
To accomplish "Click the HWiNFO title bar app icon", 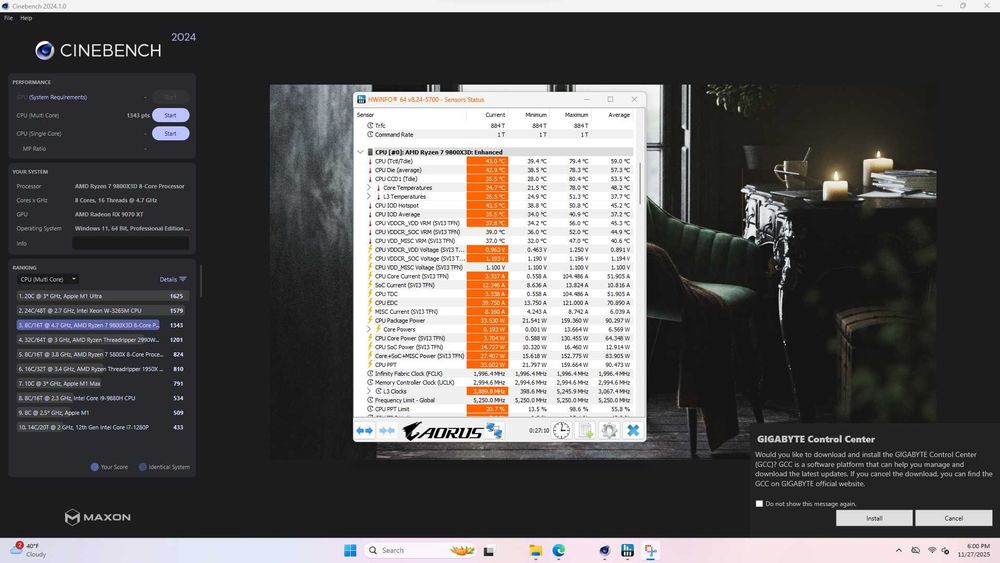I will [361, 99].
